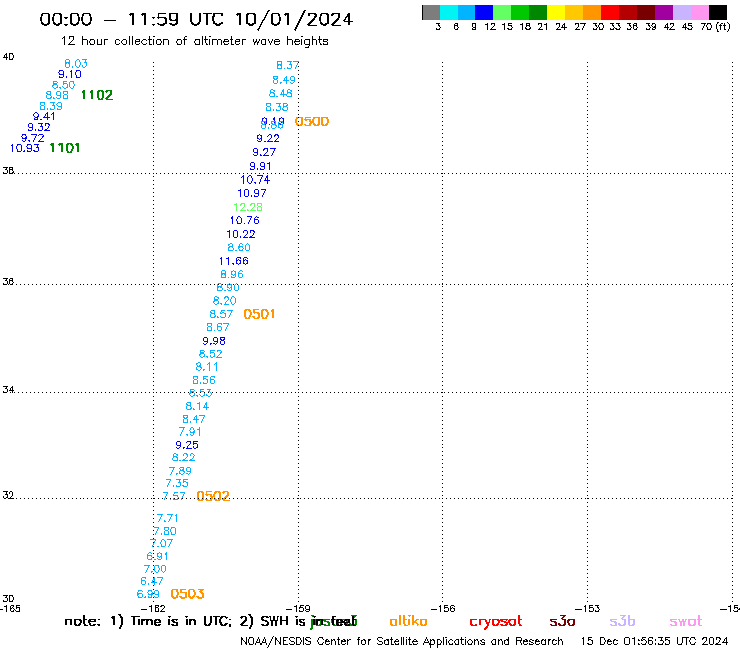Click the 8.49 wave height value
The image size is (740, 650).
tap(284, 80)
